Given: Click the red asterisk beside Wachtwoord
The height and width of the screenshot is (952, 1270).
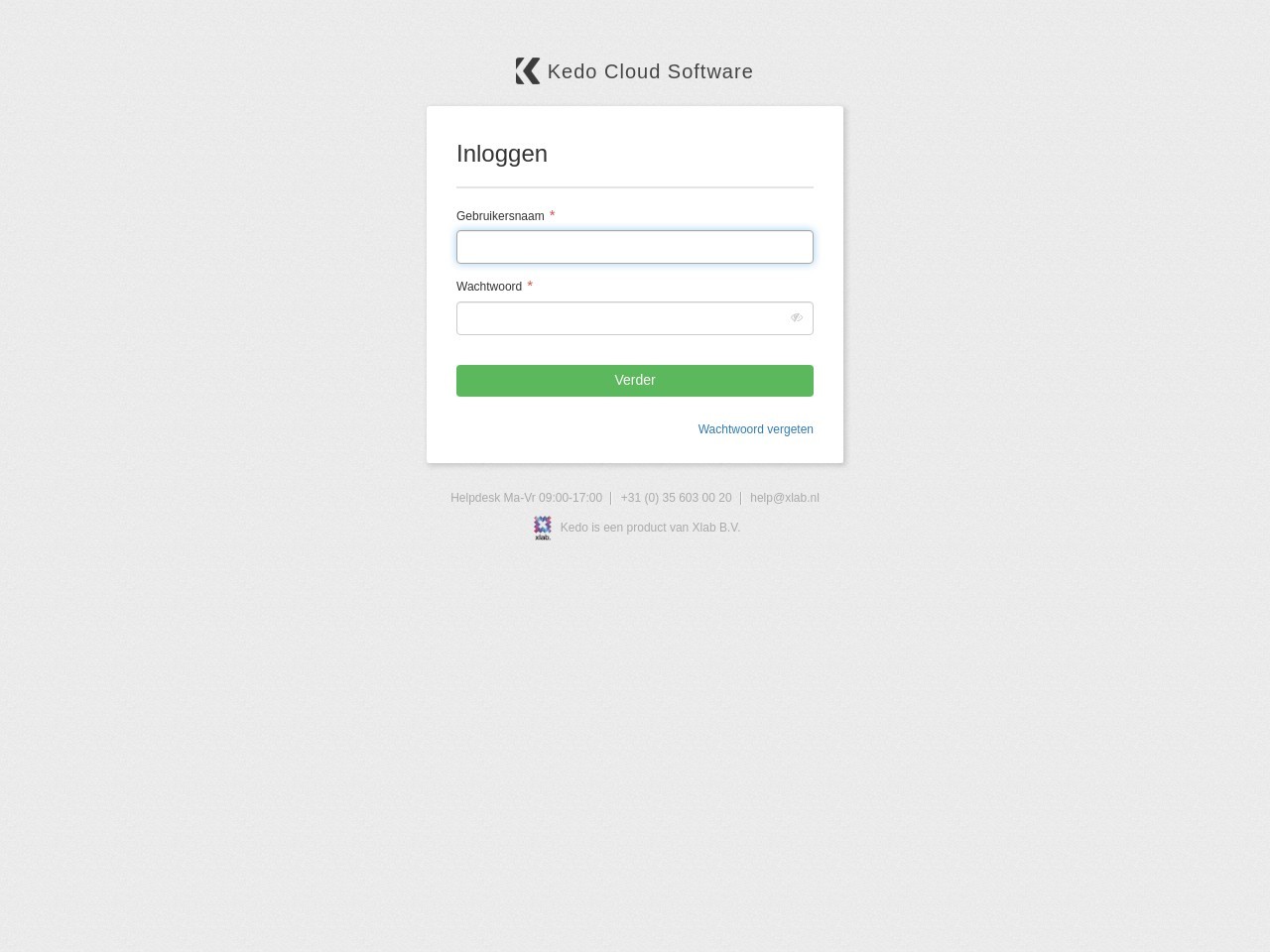Looking at the screenshot, I should (530, 285).
